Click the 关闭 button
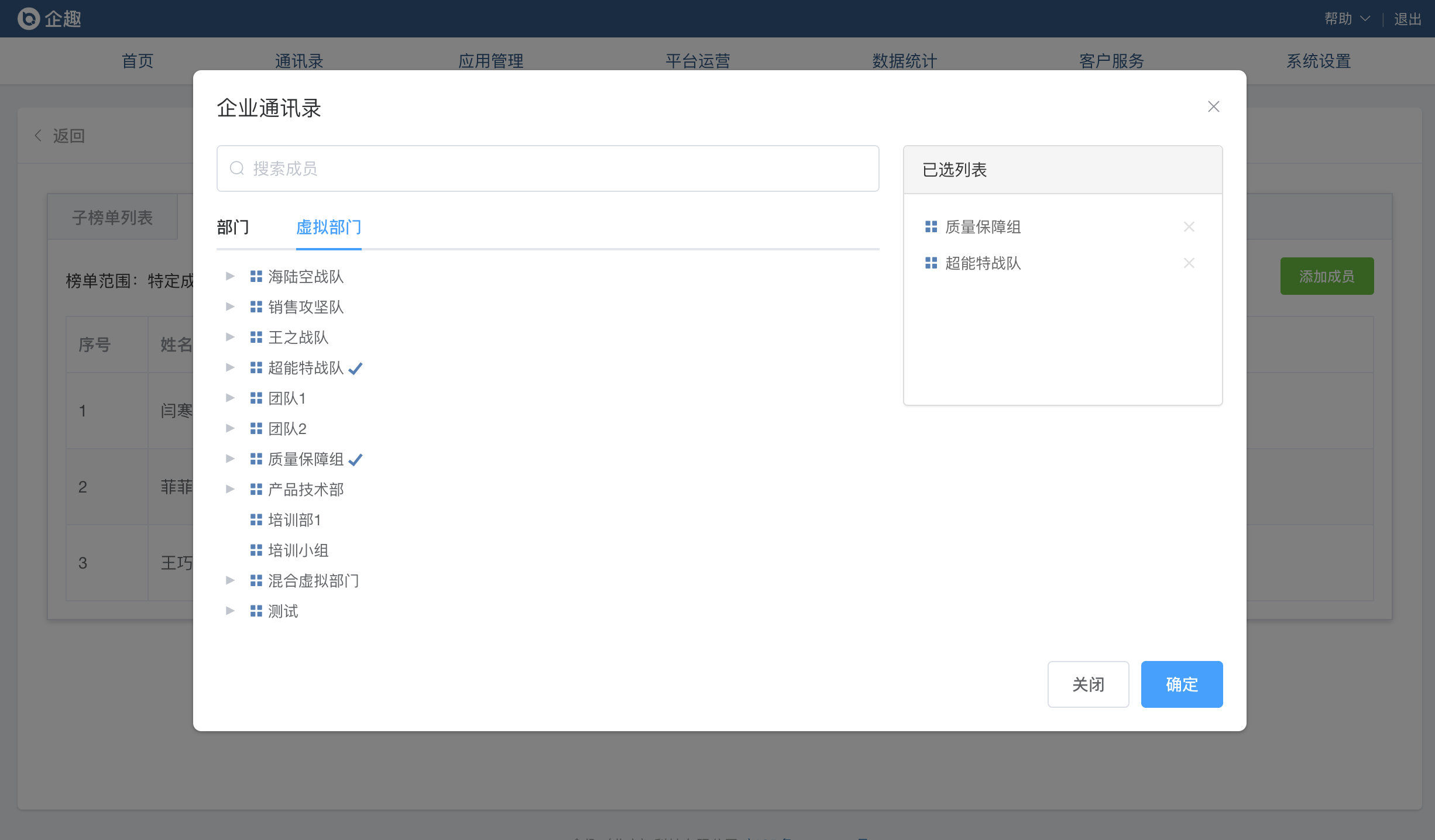This screenshot has height=840, width=1435. point(1087,684)
